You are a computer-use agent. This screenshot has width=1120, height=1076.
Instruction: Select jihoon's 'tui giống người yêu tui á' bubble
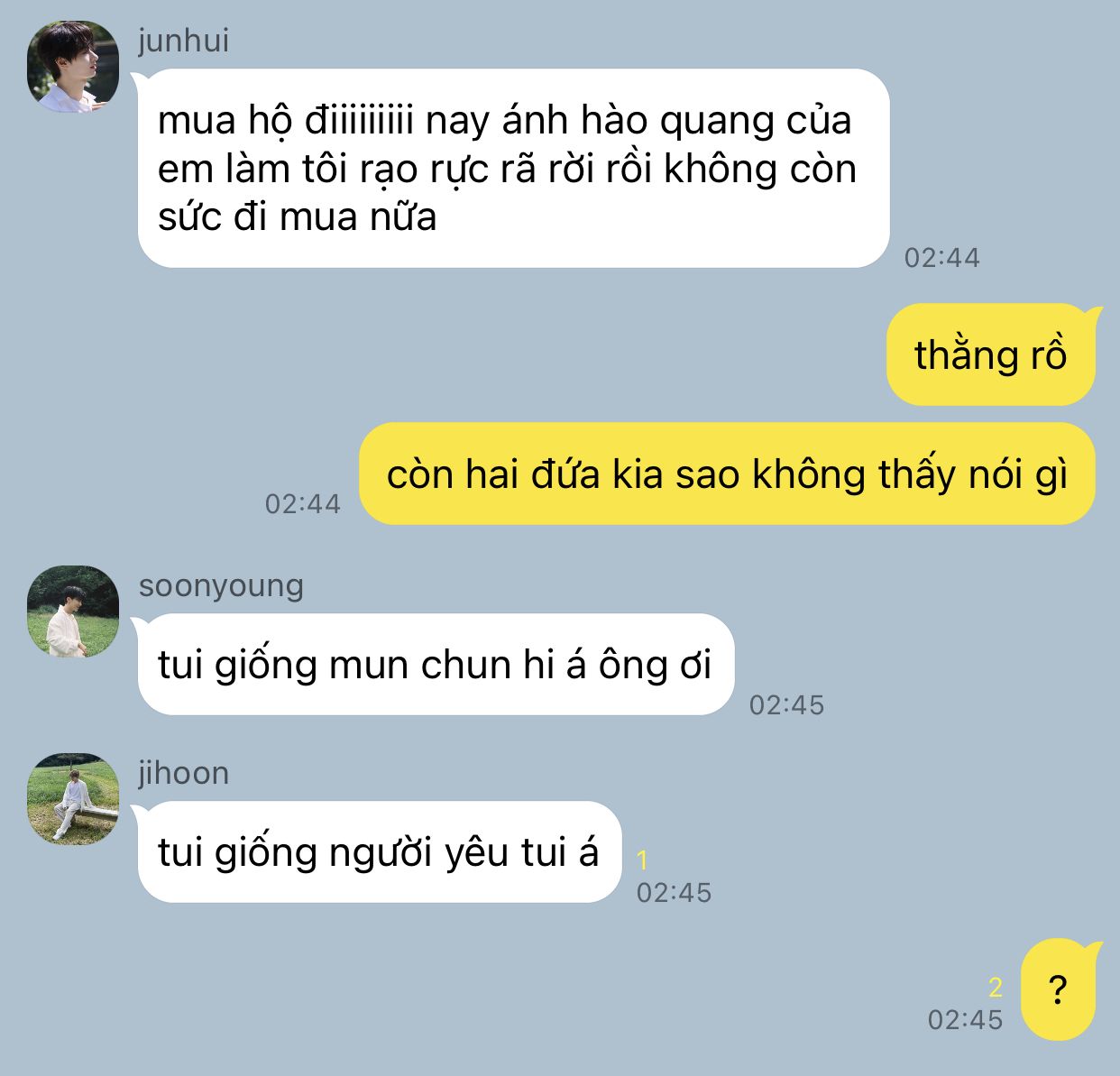point(380,852)
